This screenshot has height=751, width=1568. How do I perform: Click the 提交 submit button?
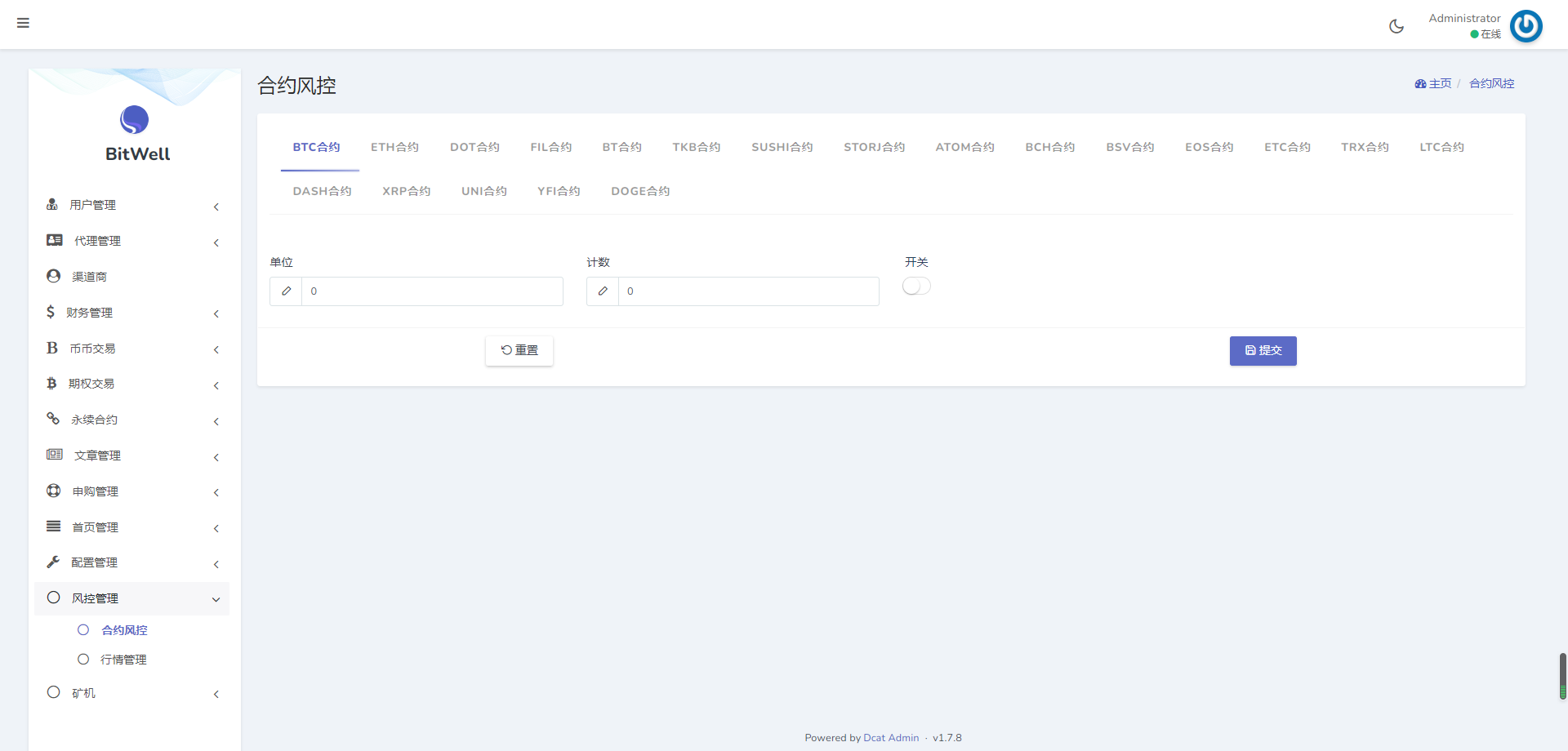[1263, 351]
